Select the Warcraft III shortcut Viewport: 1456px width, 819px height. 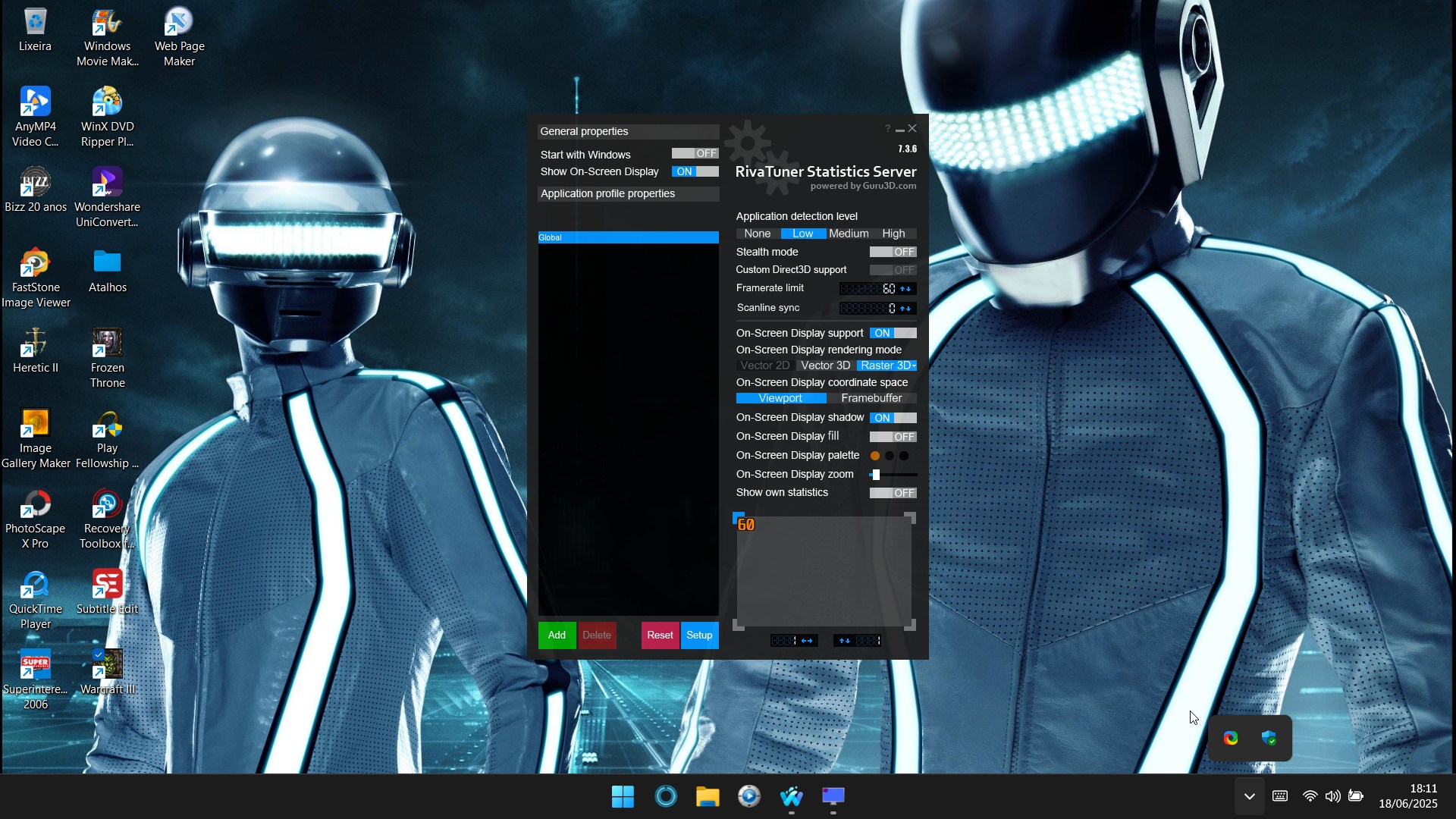[107, 673]
